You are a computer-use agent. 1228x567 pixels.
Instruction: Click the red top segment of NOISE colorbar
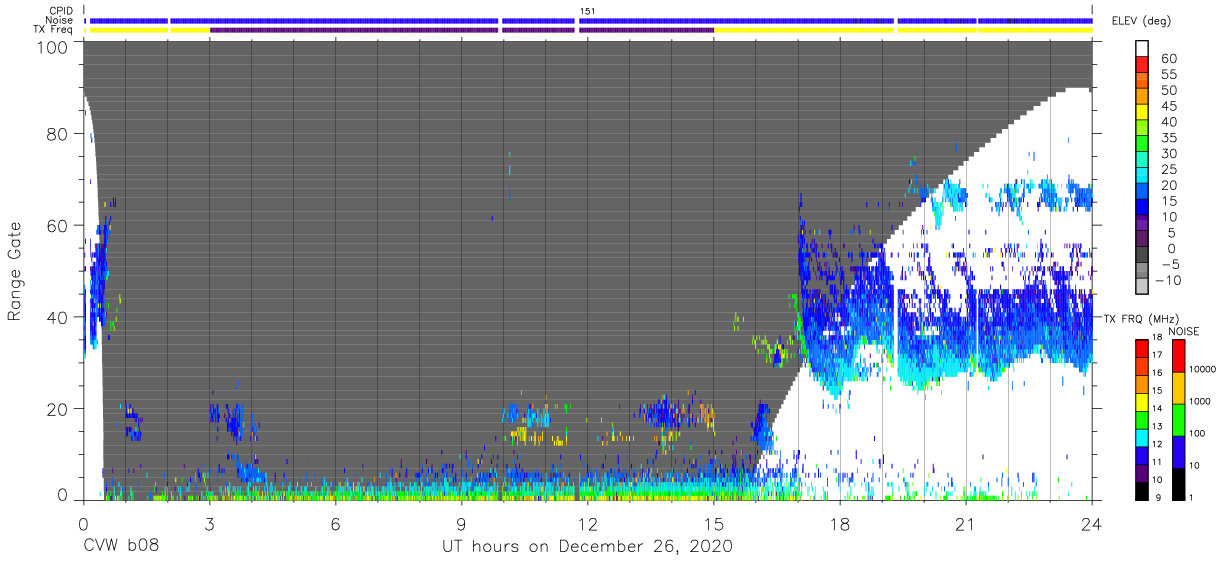click(x=1179, y=356)
